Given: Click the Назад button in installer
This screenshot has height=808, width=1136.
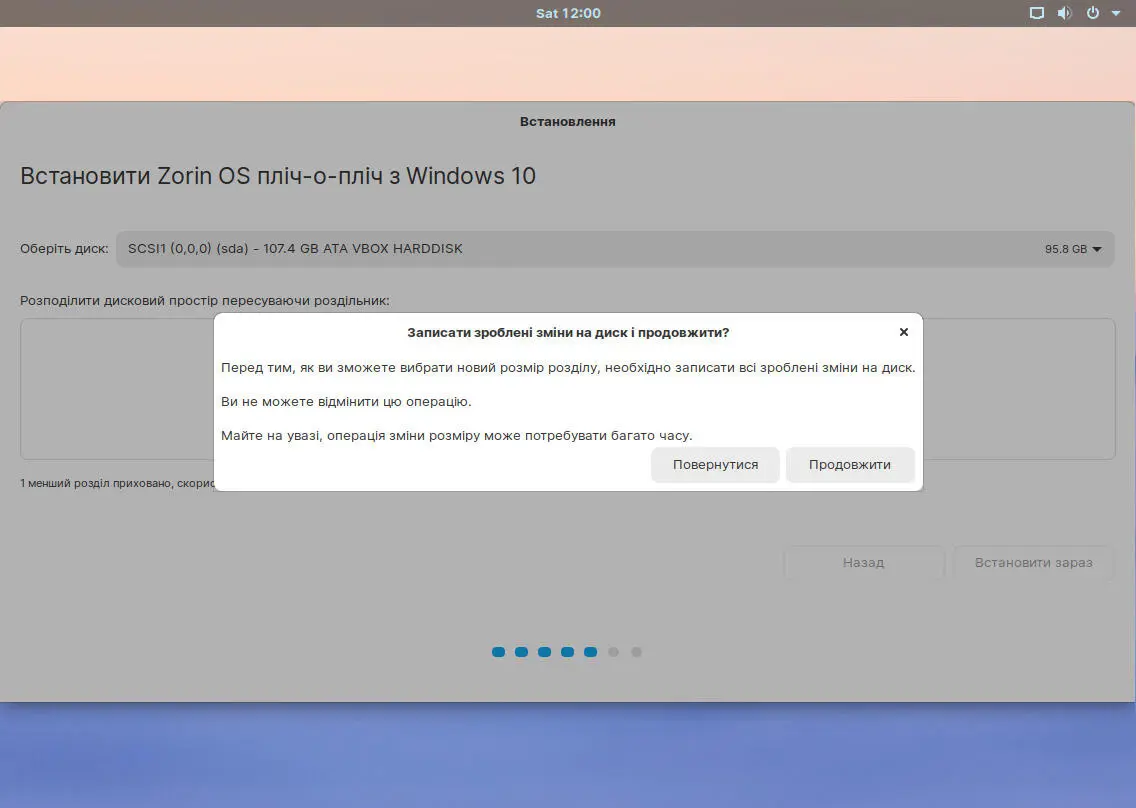Looking at the screenshot, I should tap(864, 562).
